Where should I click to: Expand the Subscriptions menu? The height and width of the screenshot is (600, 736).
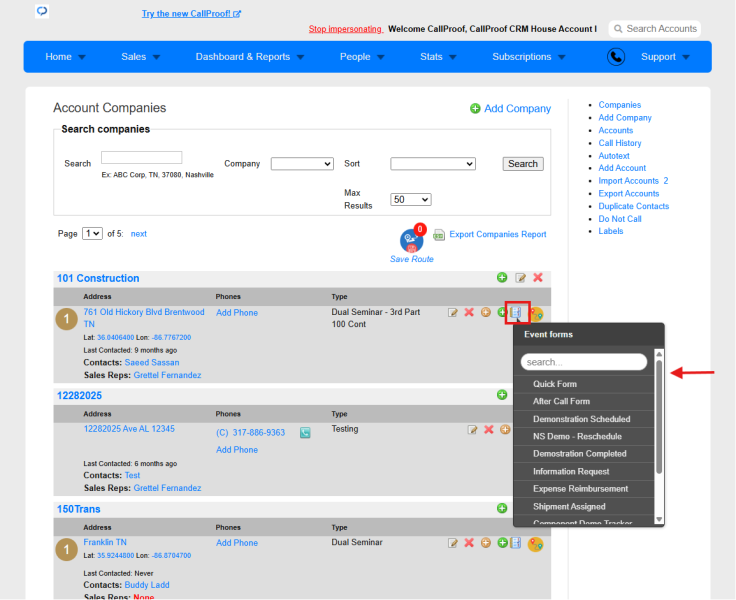tap(529, 57)
